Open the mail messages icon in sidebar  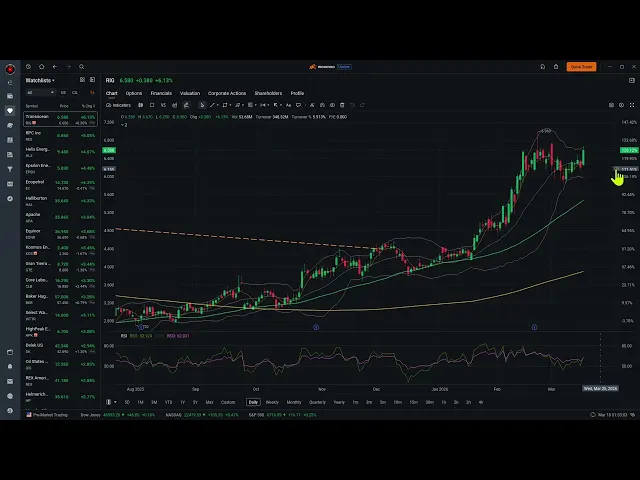point(10,381)
